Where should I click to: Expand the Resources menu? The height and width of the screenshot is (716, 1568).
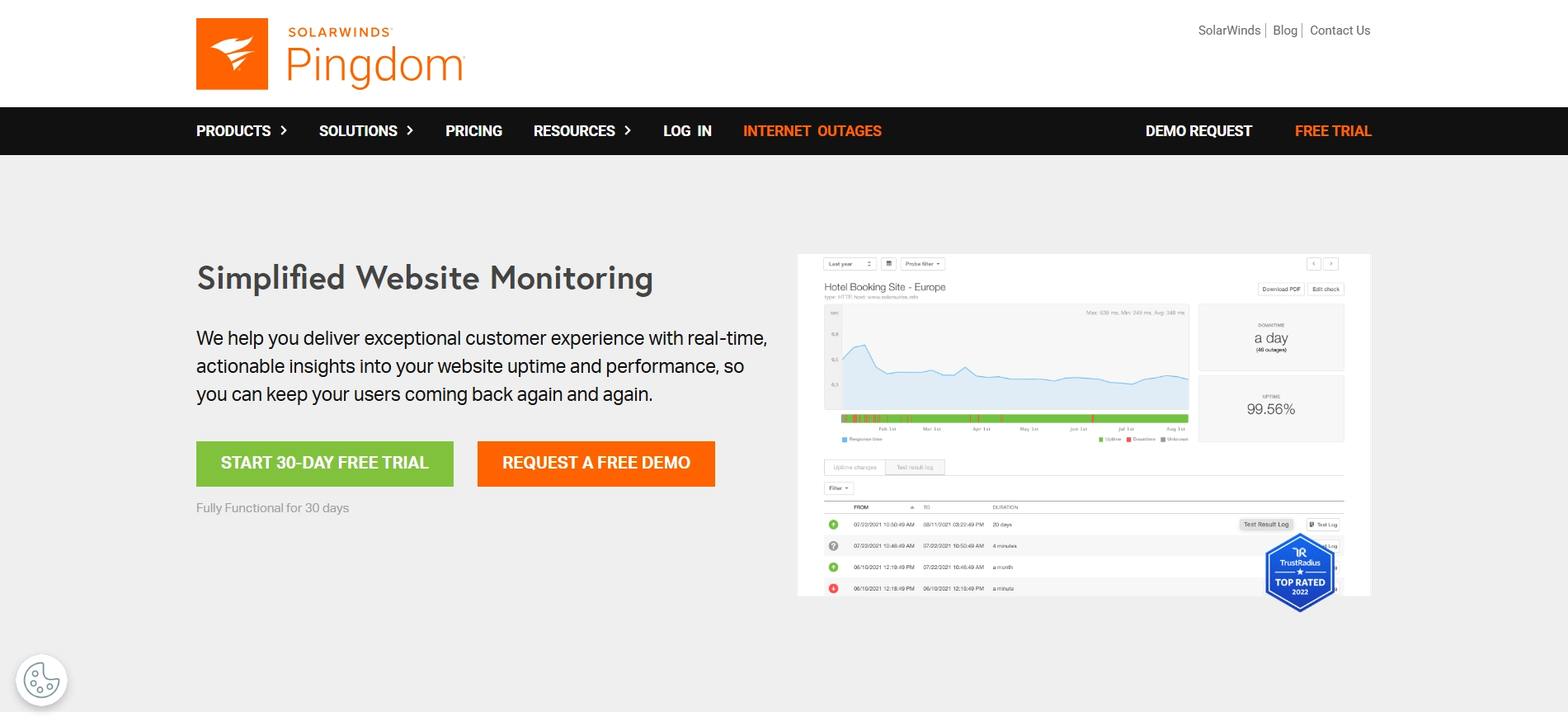pos(582,131)
